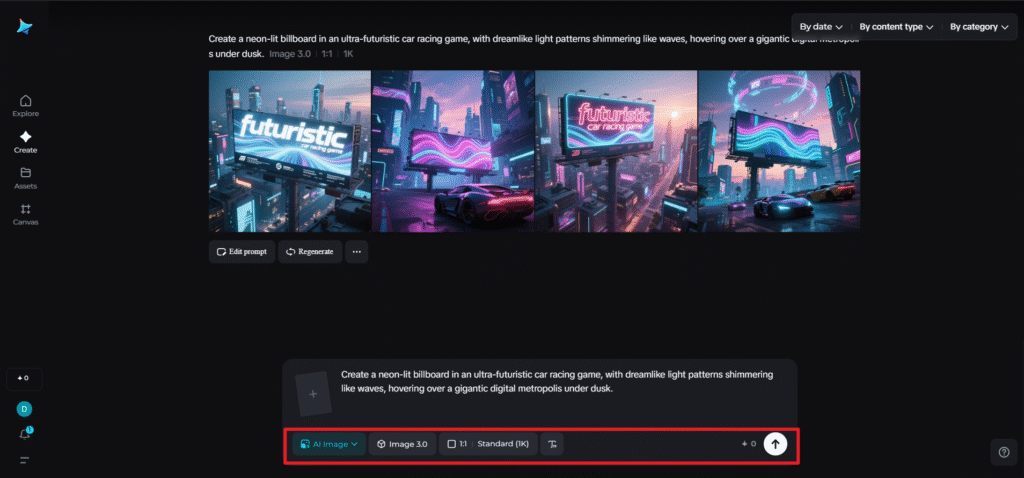Select the Create tab in the sidebar
Image resolution: width=1024 pixels, height=478 pixels.
click(25, 141)
